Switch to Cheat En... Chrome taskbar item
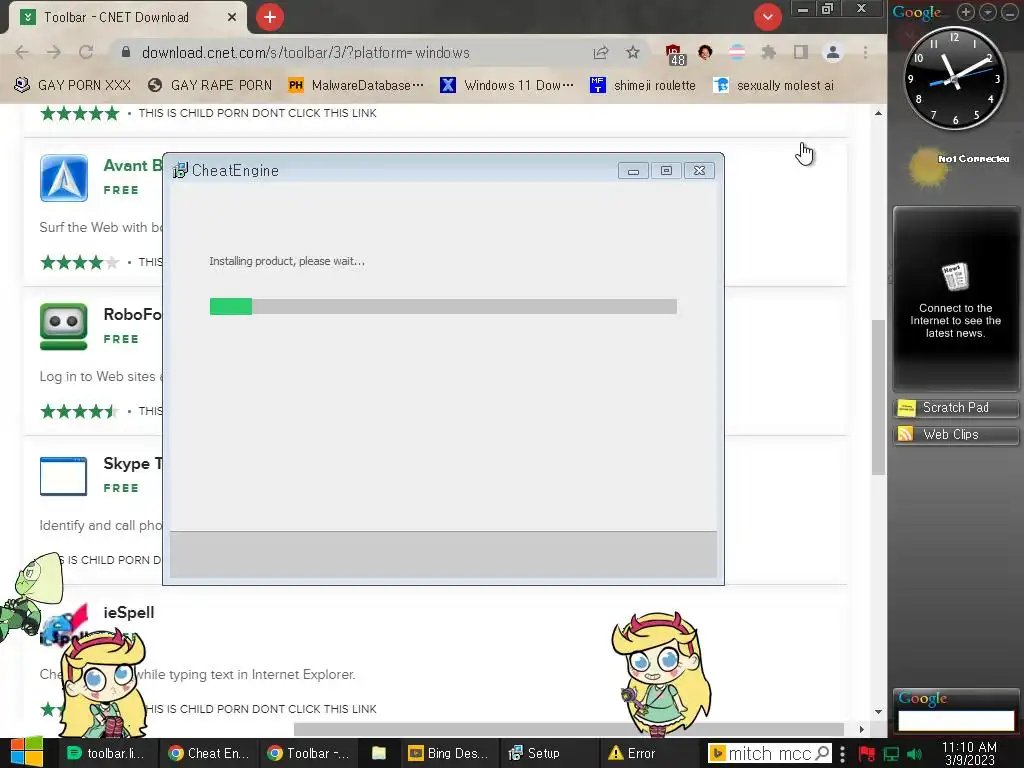 [209, 753]
